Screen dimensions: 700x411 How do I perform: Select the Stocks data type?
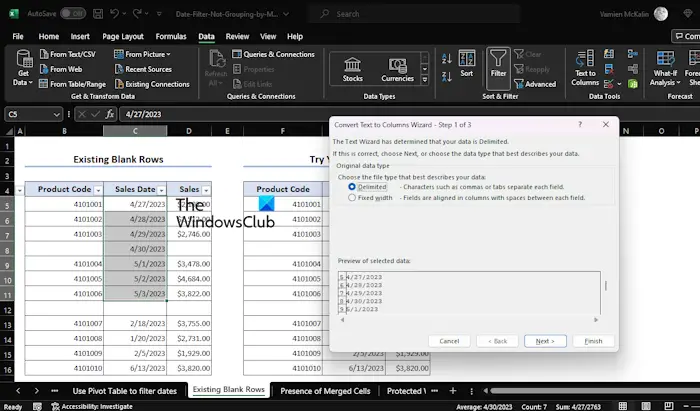pyautogui.click(x=352, y=69)
